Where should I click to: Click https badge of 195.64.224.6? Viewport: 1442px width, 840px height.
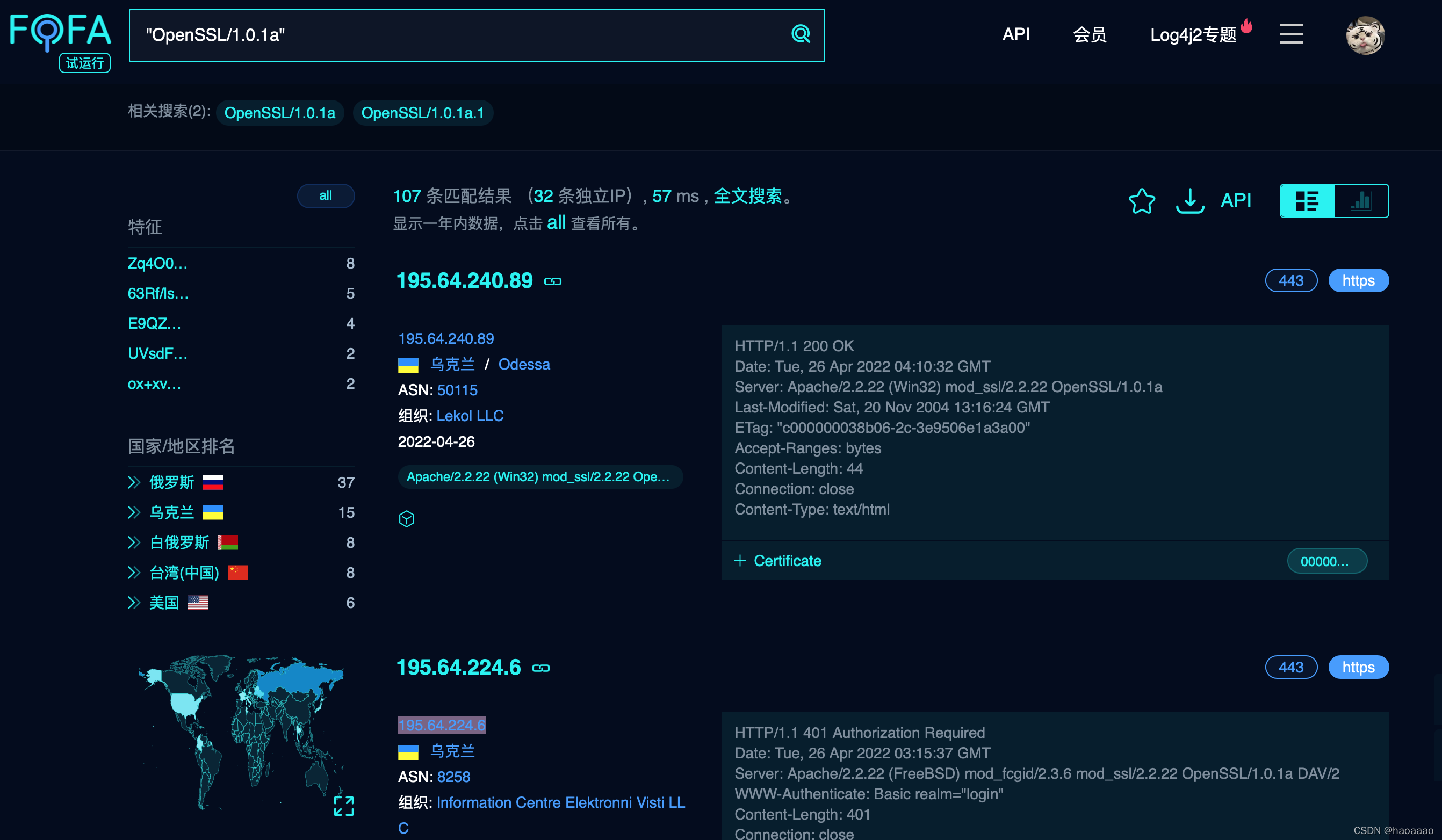coord(1358,667)
